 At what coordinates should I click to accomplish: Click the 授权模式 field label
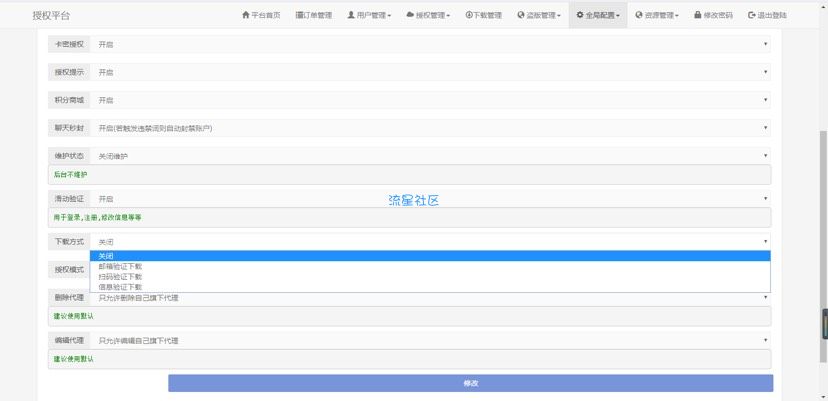click(x=69, y=269)
